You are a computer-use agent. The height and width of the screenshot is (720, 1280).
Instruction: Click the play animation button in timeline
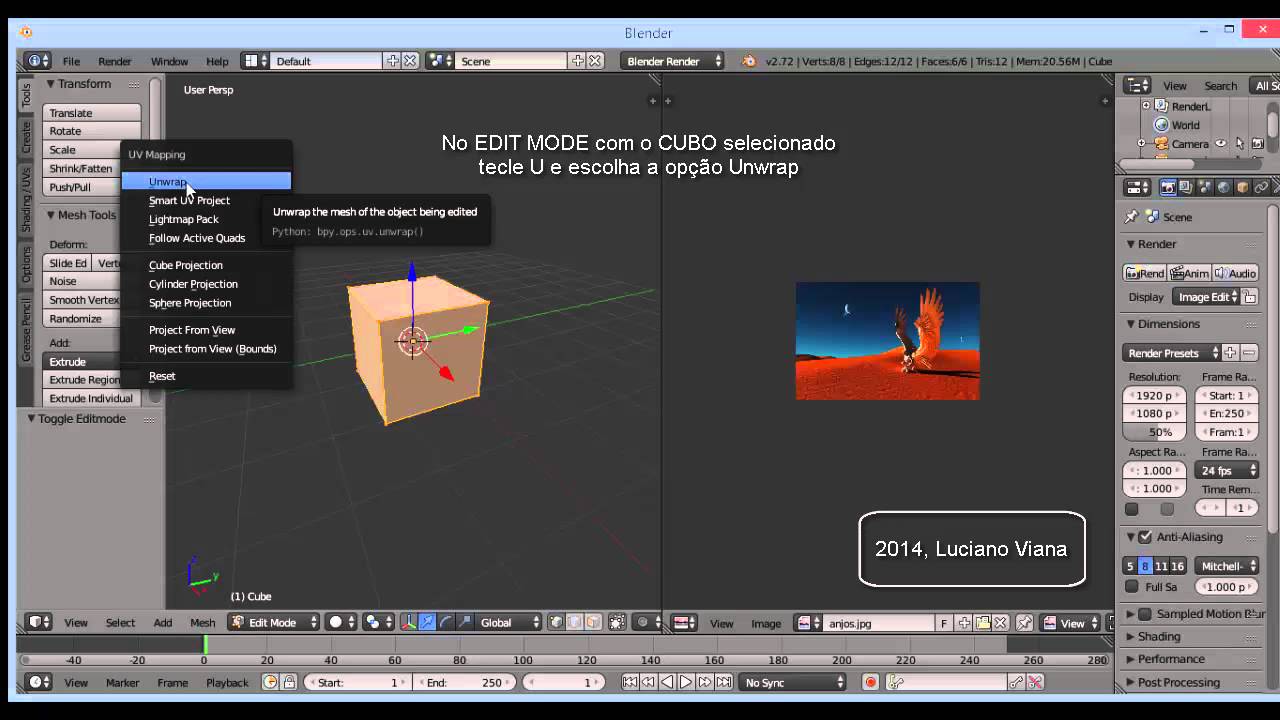(686, 682)
